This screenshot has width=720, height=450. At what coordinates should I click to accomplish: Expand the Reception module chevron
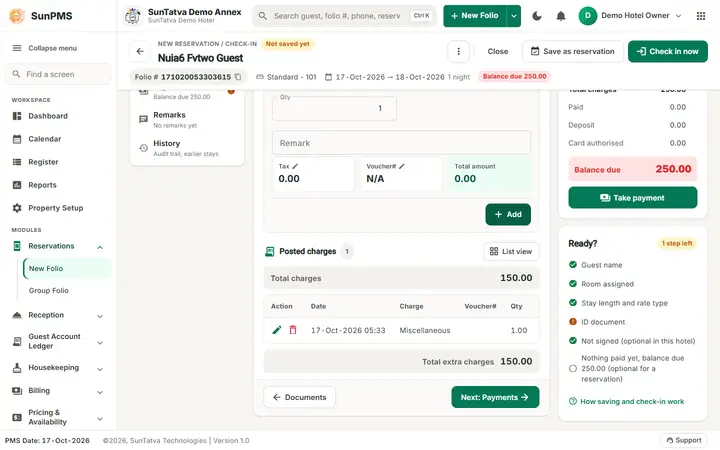tap(100, 316)
